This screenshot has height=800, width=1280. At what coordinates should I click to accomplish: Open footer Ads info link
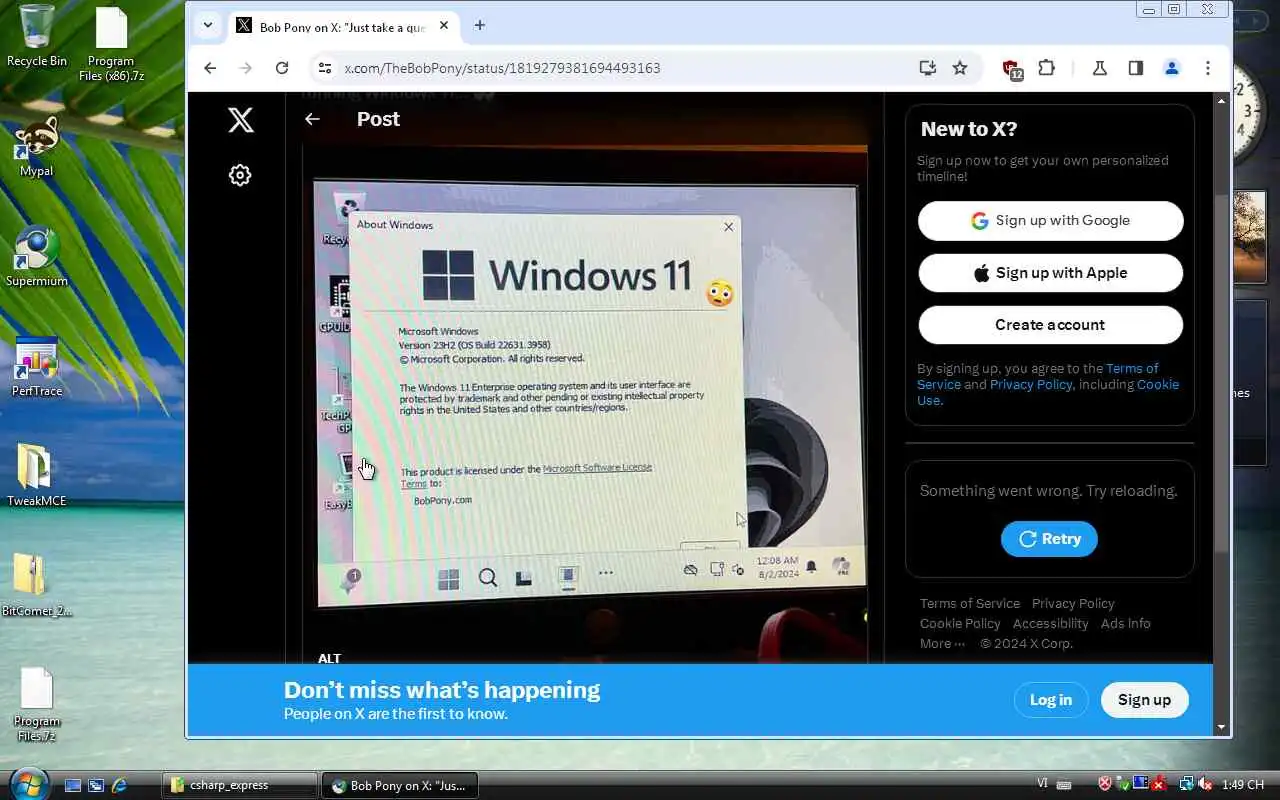(x=1126, y=623)
